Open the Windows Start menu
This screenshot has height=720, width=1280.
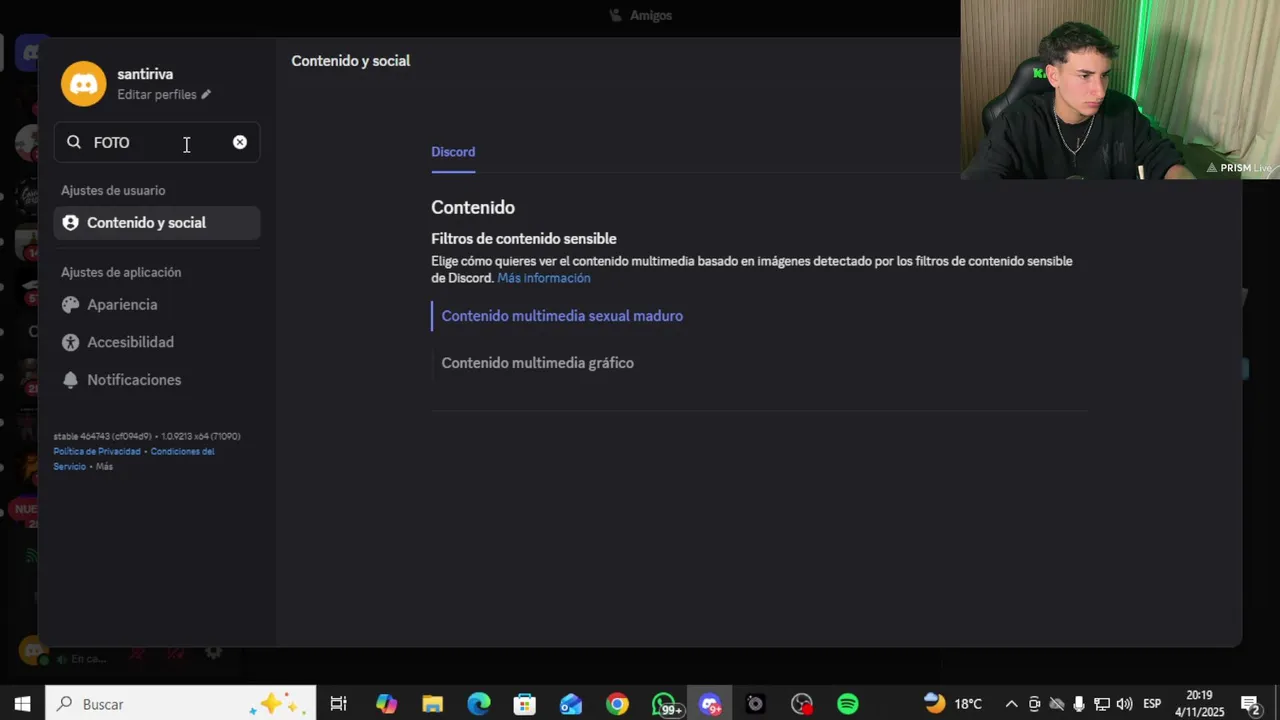(x=22, y=704)
